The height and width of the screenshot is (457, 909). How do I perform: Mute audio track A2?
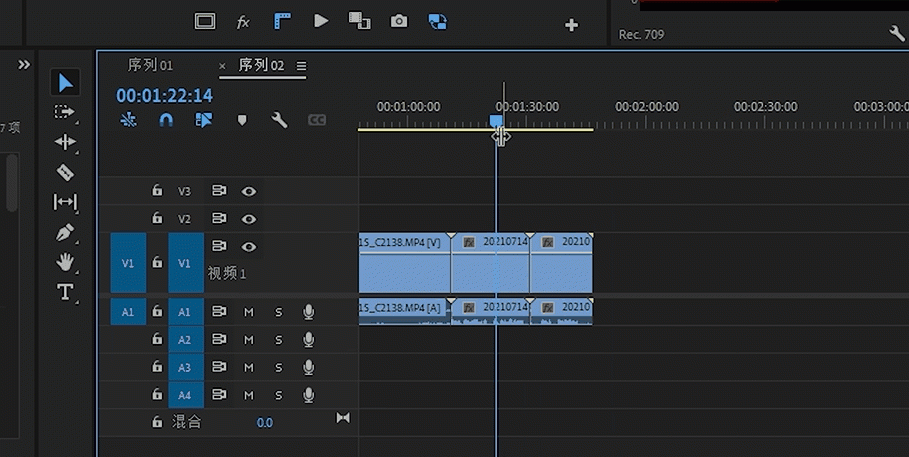(249, 340)
